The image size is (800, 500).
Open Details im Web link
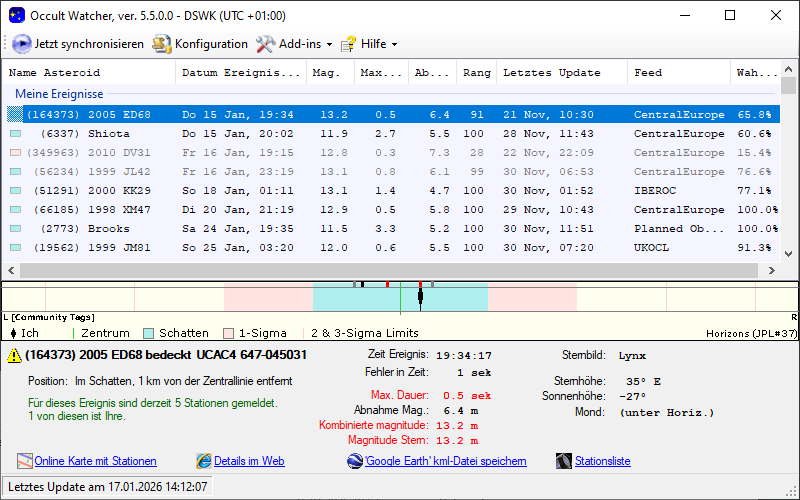point(249,461)
